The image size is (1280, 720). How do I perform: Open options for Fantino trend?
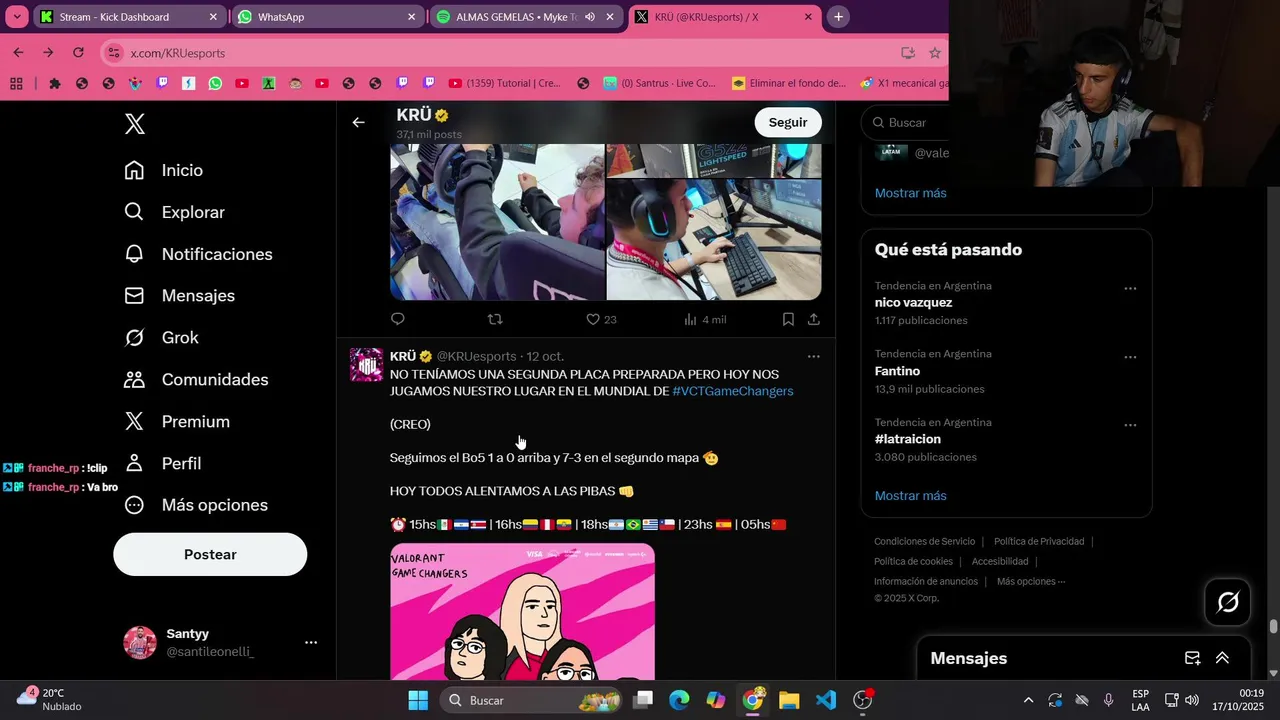(1130, 357)
